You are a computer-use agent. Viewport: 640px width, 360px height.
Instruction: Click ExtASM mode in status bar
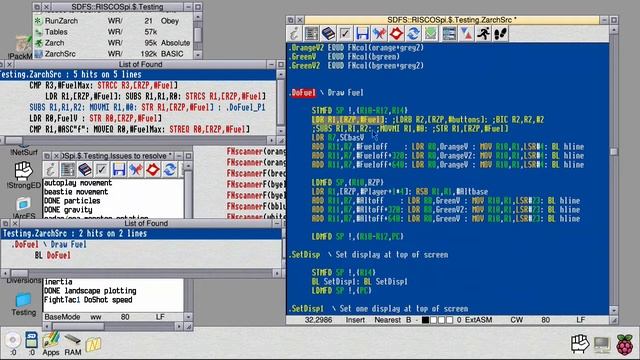tap(478, 320)
